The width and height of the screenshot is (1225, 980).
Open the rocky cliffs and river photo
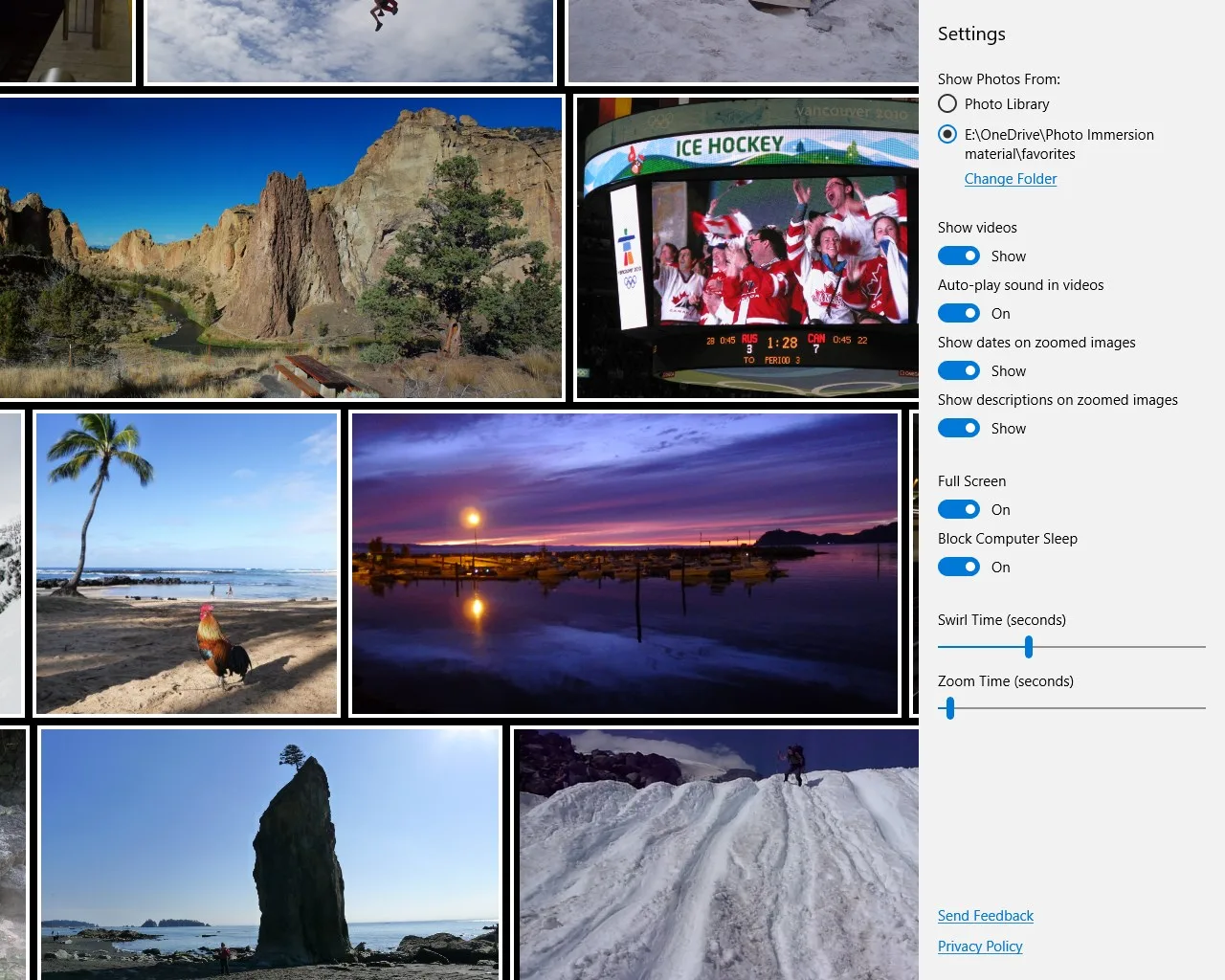281,248
